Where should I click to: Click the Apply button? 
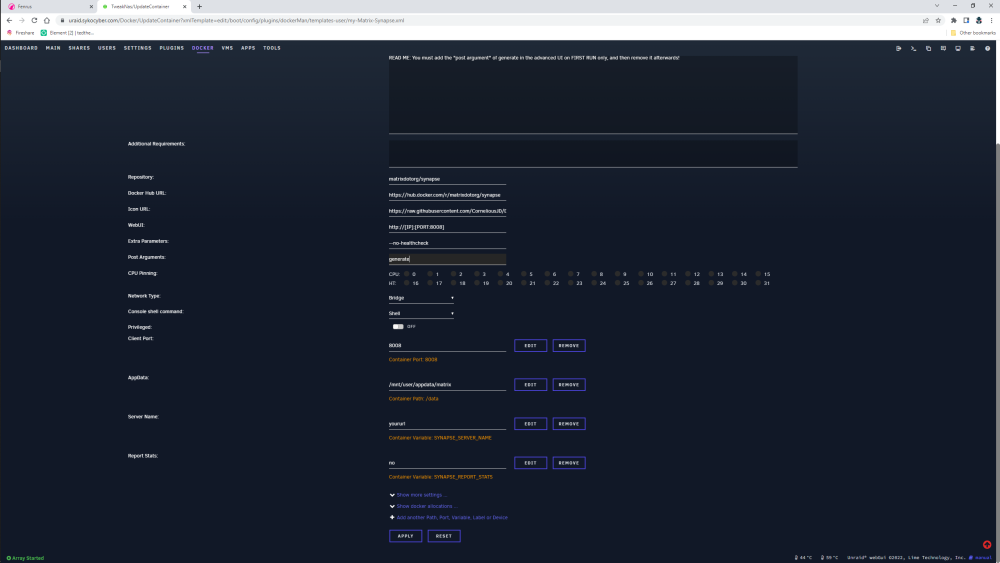coord(406,536)
